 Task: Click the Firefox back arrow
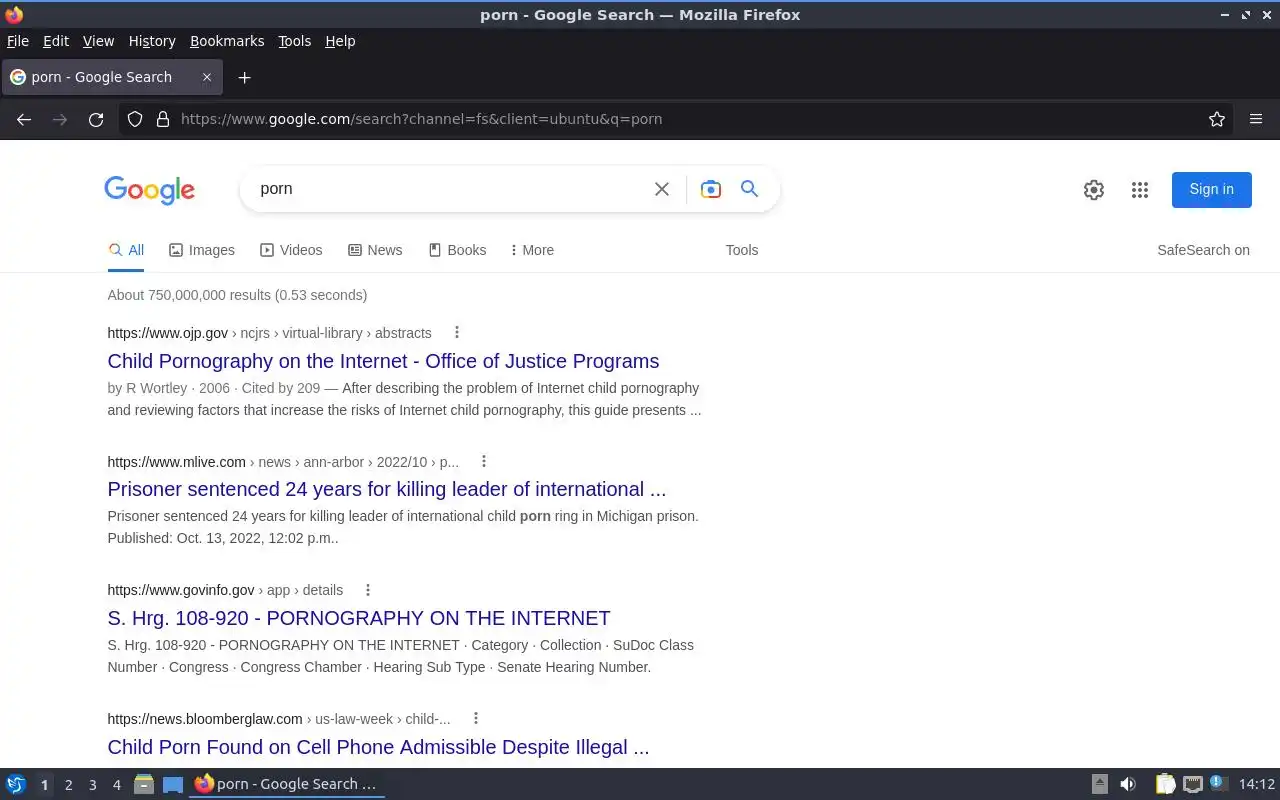[x=24, y=119]
